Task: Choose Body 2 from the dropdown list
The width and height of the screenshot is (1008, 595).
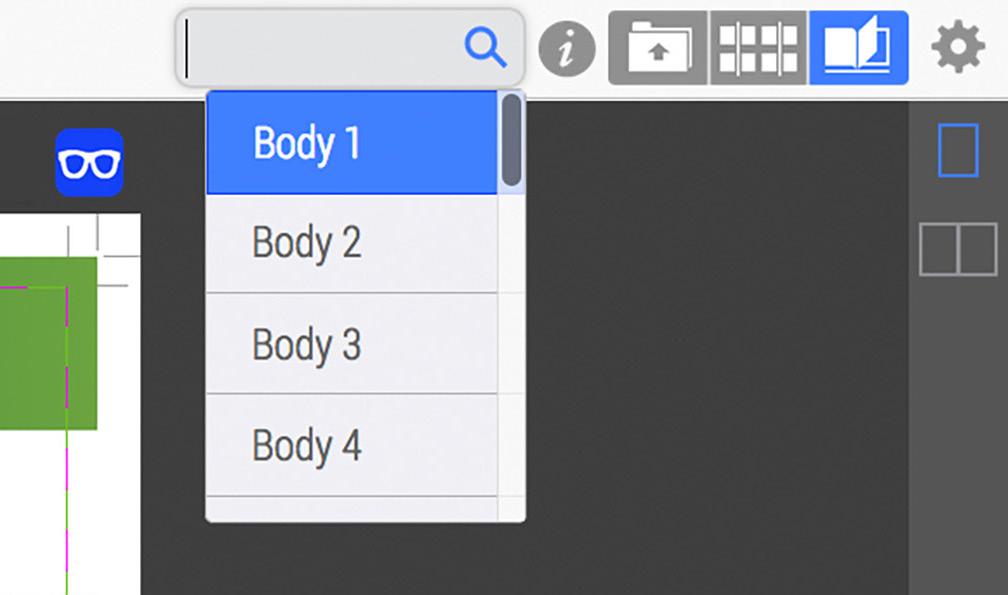Action: (x=352, y=243)
